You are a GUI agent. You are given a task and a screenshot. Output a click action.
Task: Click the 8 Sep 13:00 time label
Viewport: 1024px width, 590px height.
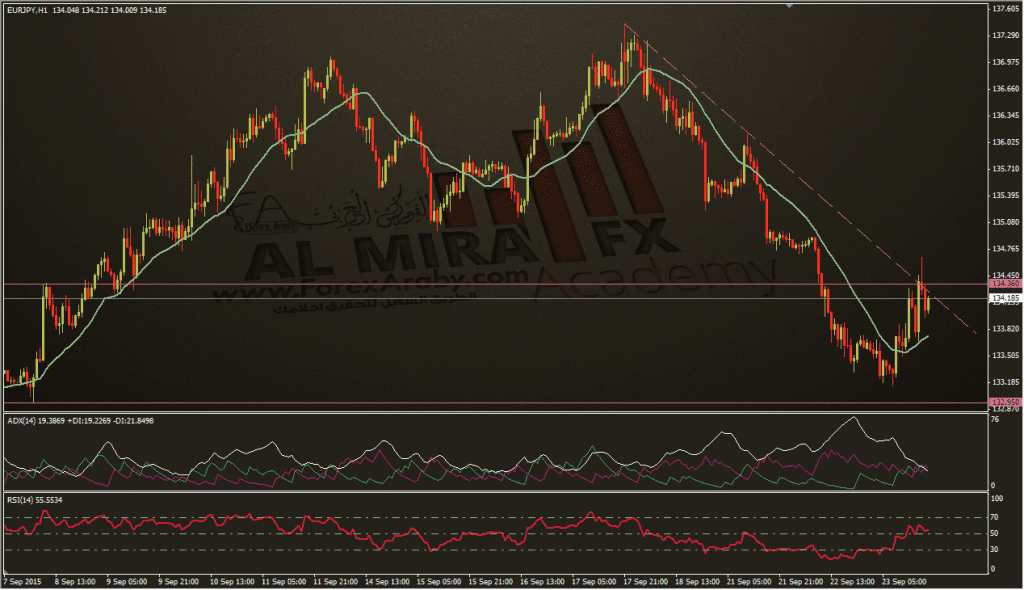75,582
